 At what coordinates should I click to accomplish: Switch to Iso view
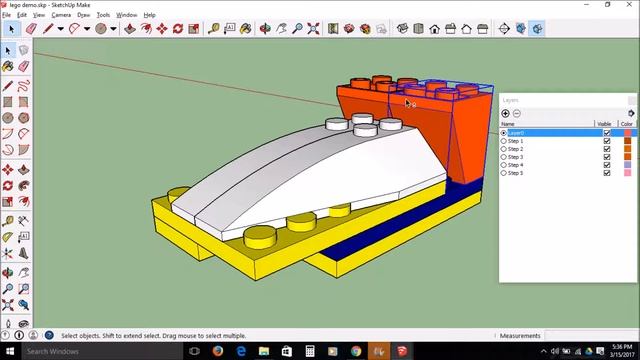coord(402,29)
